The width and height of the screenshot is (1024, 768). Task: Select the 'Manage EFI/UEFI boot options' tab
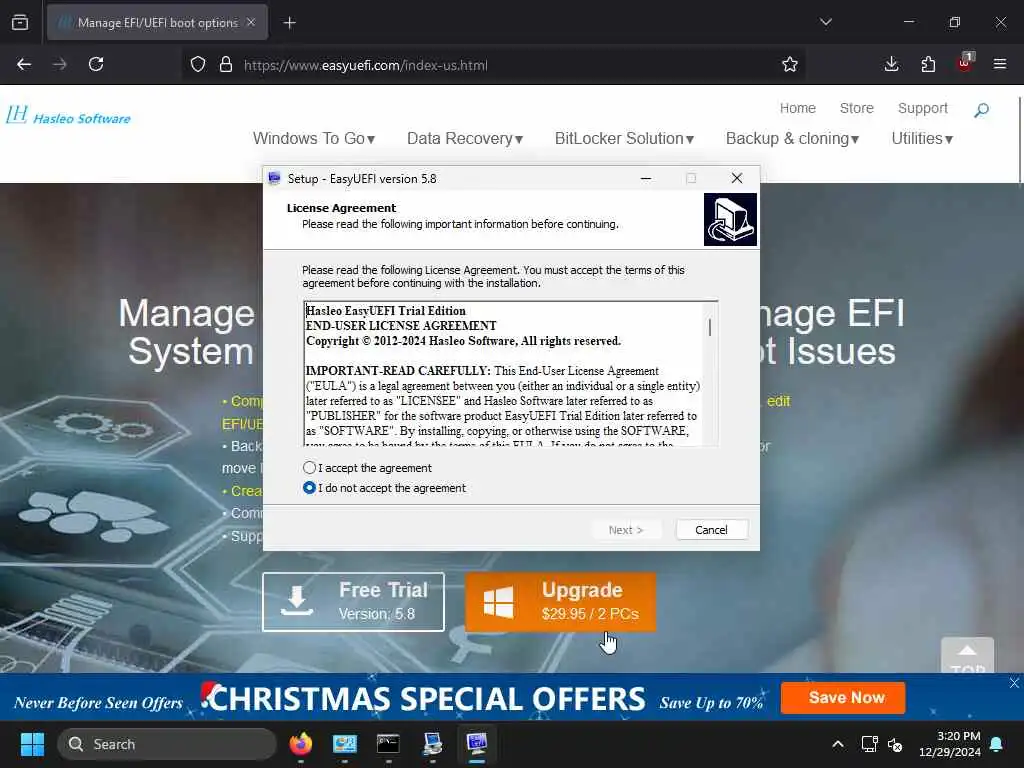157,22
